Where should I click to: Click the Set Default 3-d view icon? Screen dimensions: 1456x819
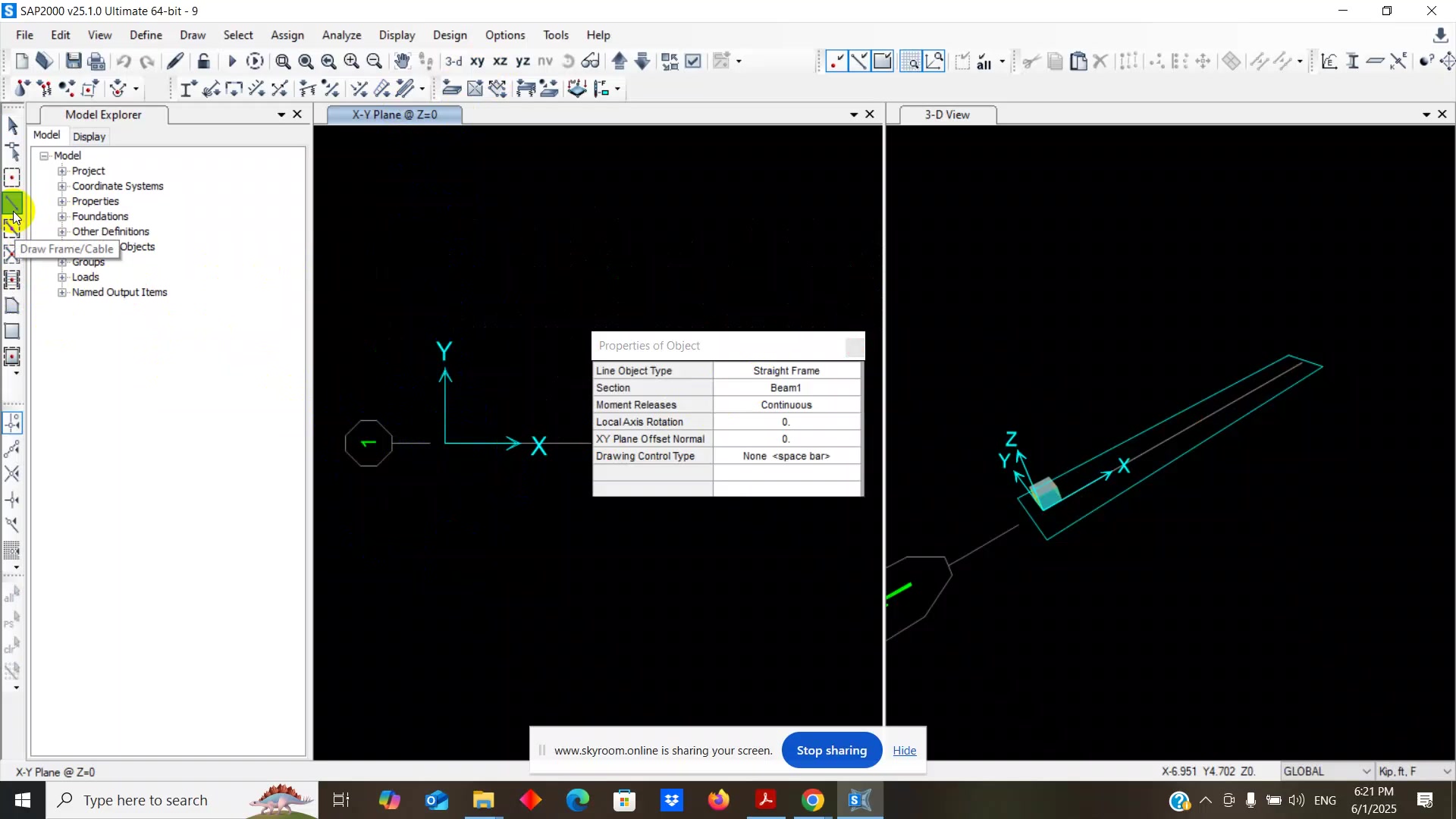[x=453, y=61]
